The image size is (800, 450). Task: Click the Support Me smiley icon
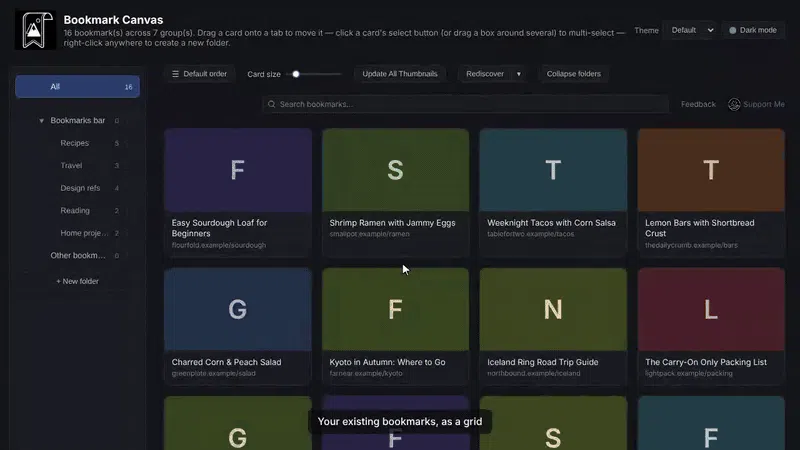coord(734,104)
